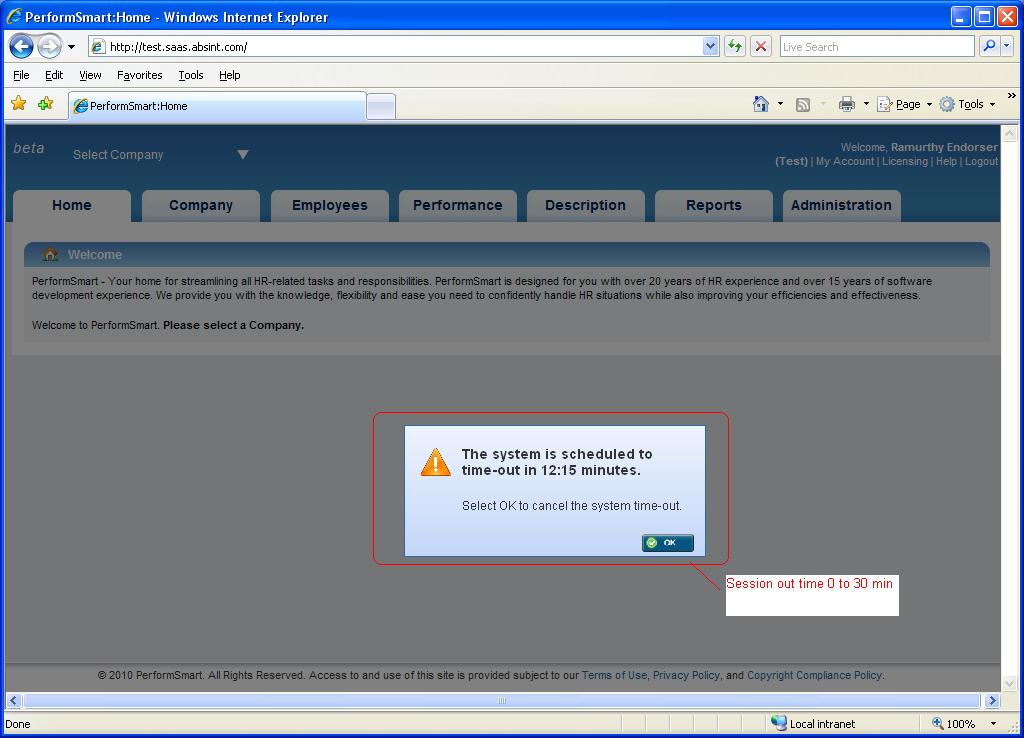Image resolution: width=1024 pixels, height=738 pixels.
Task: Open the search provider options dropdown
Action: pos(1007,46)
